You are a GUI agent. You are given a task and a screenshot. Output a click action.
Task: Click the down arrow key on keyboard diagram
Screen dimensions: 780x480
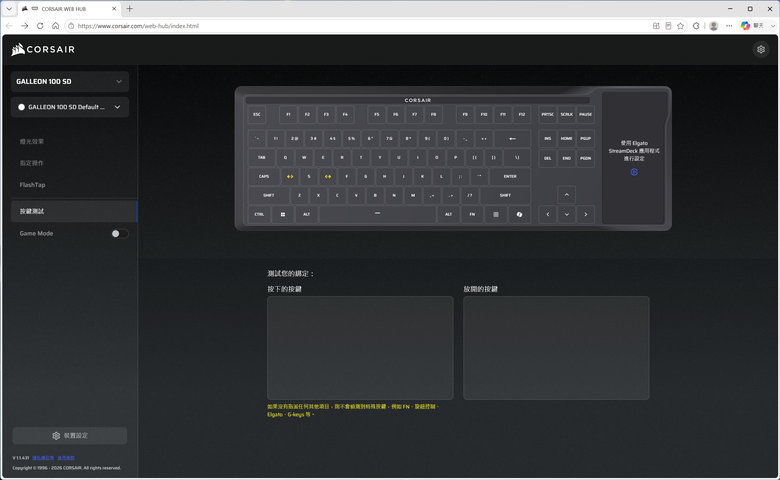[567, 214]
